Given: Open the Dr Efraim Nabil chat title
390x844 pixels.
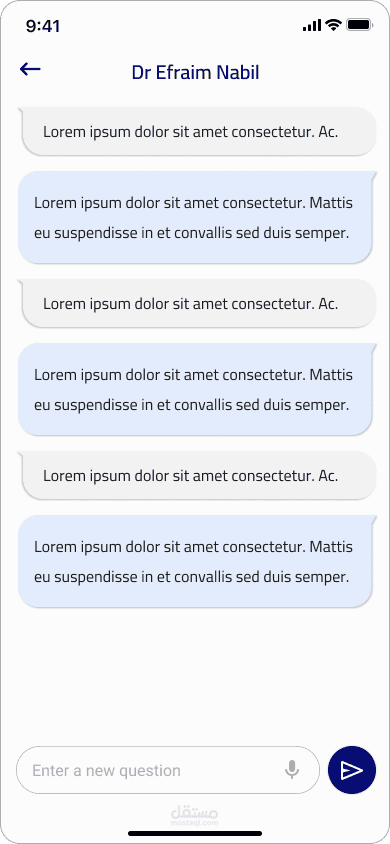Looking at the screenshot, I should (x=195, y=73).
